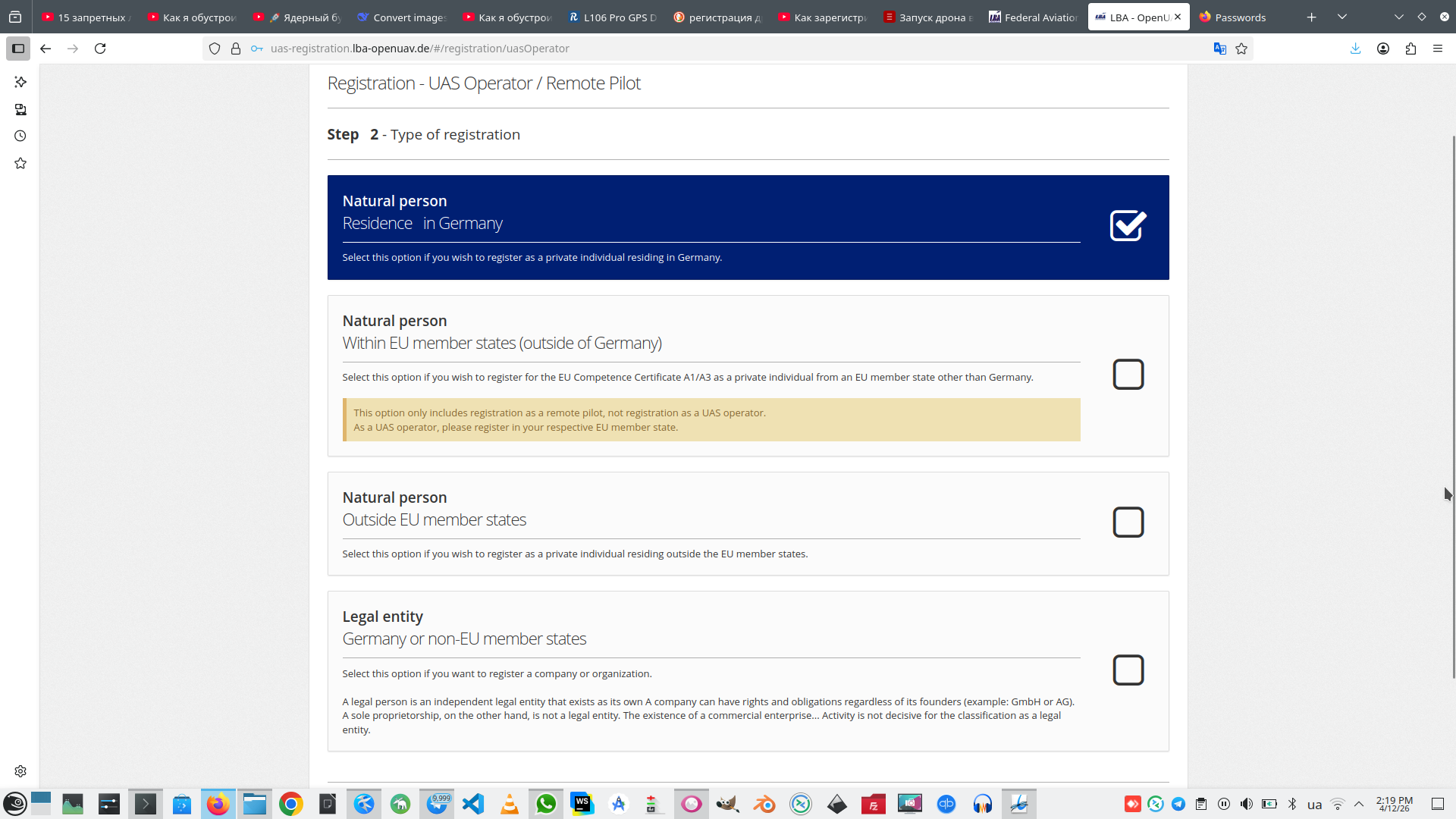Expand hidden system tray icons arrow

pyautogui.click(x=1359, y=804)
